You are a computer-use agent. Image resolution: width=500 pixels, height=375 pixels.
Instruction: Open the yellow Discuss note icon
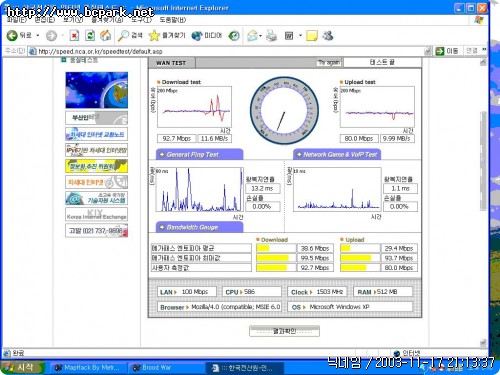(x=311, y=35)
